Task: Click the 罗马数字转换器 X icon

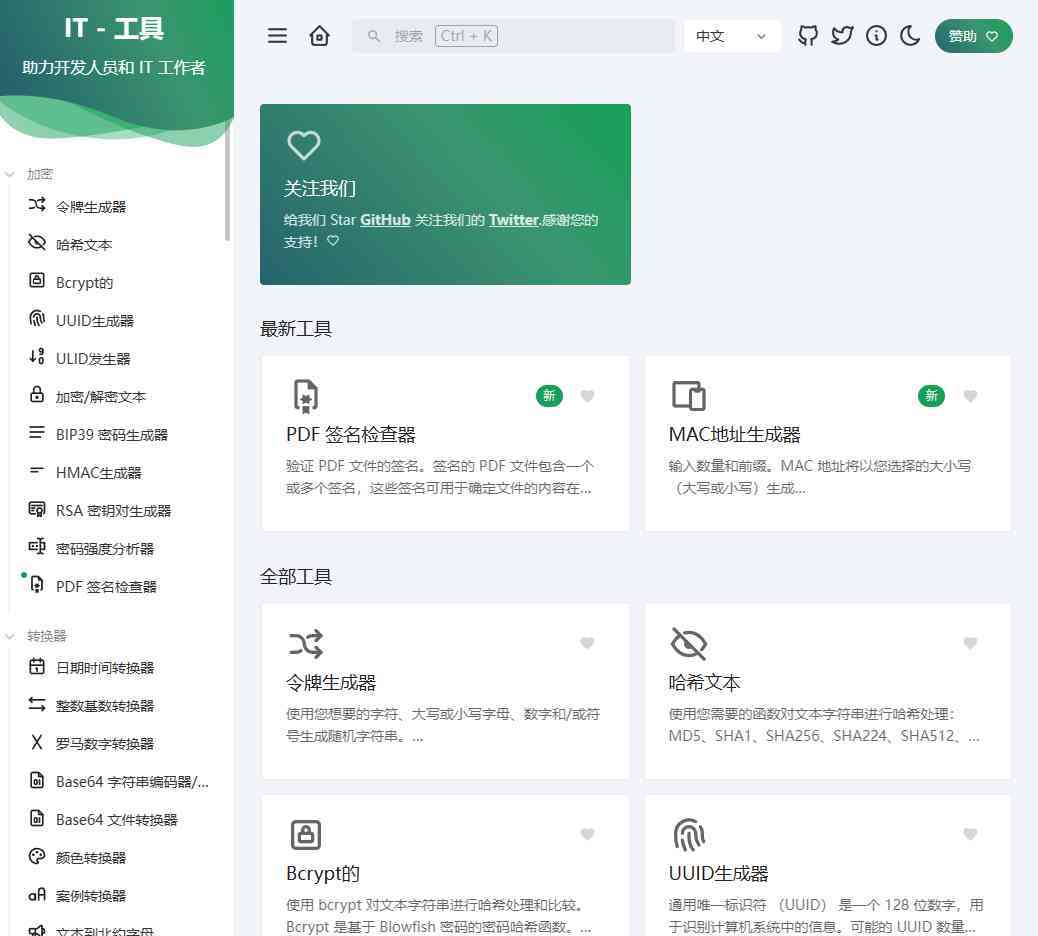Action: (37, 742)
